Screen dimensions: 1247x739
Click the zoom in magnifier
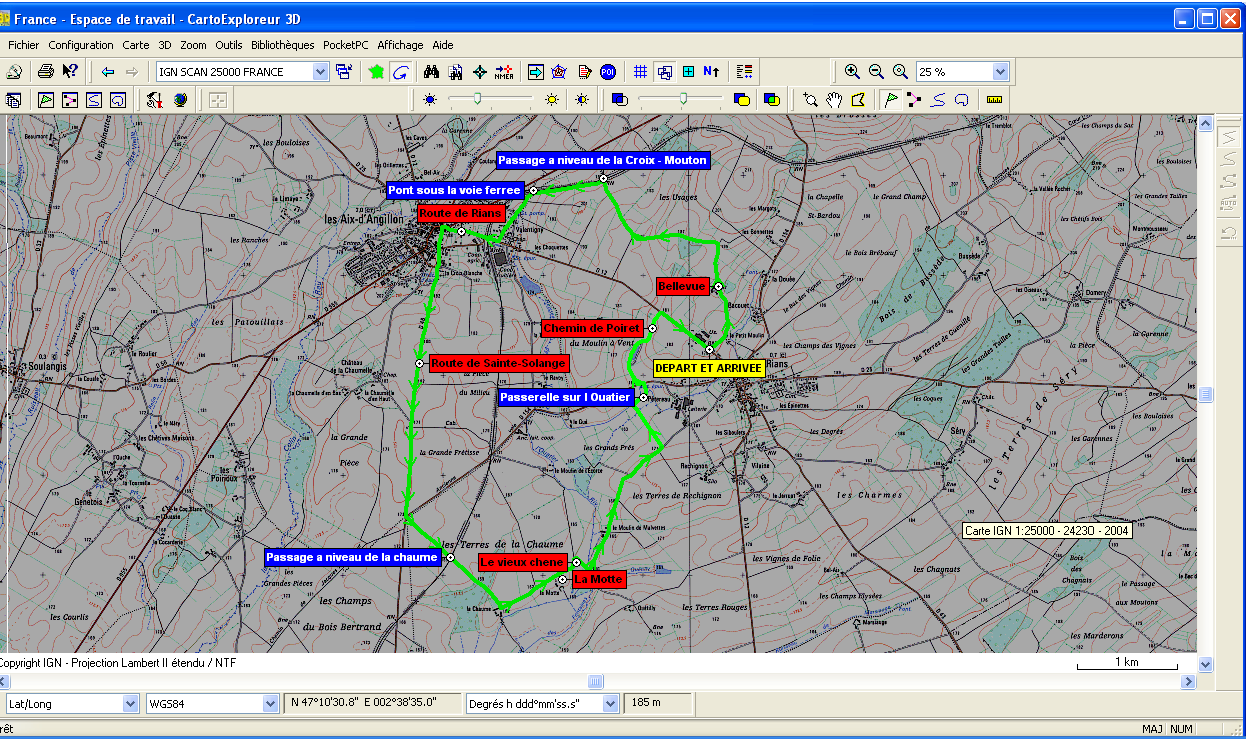852,71
